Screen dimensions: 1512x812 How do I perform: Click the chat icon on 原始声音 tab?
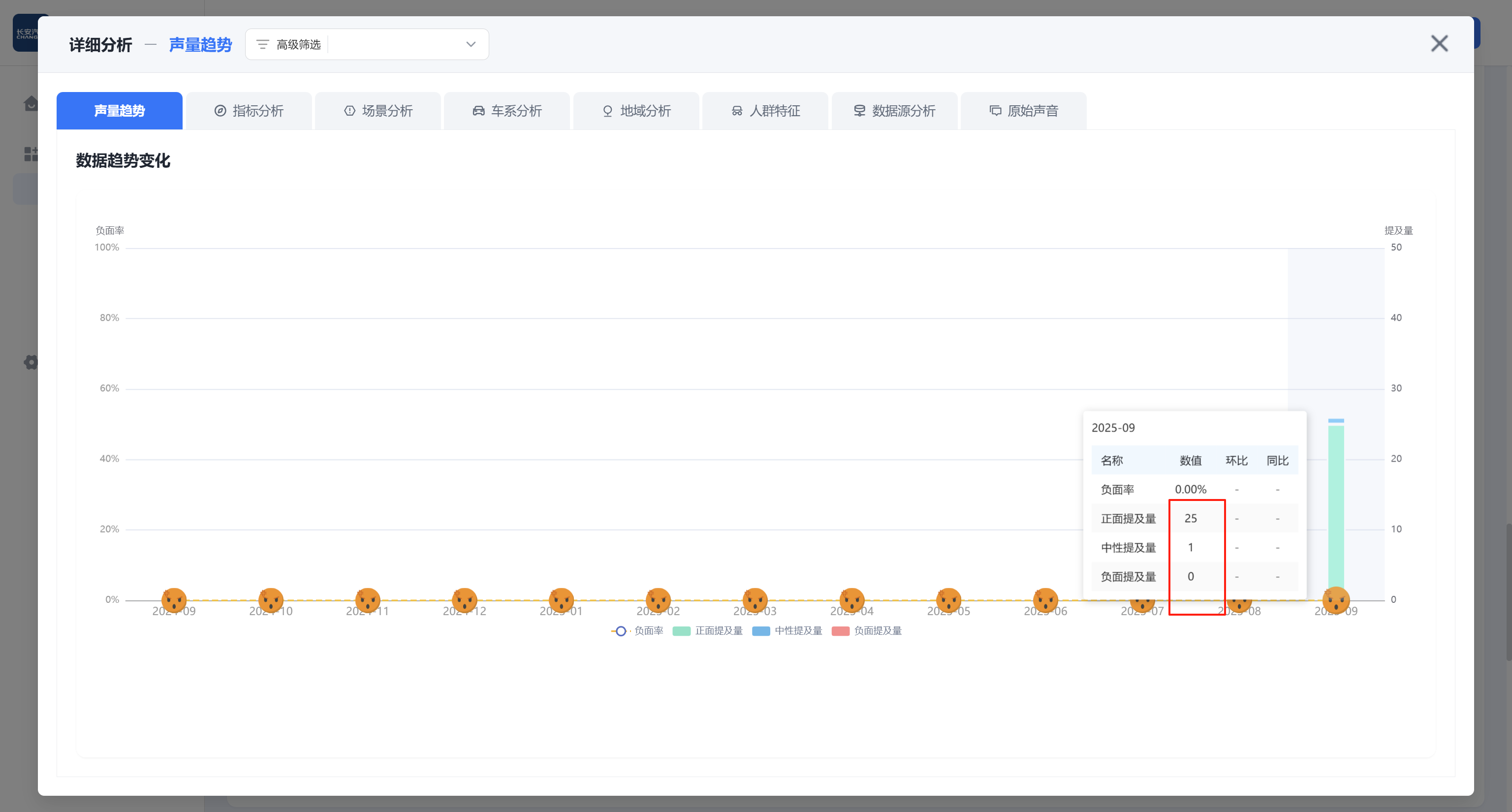[x=996, y=111]
